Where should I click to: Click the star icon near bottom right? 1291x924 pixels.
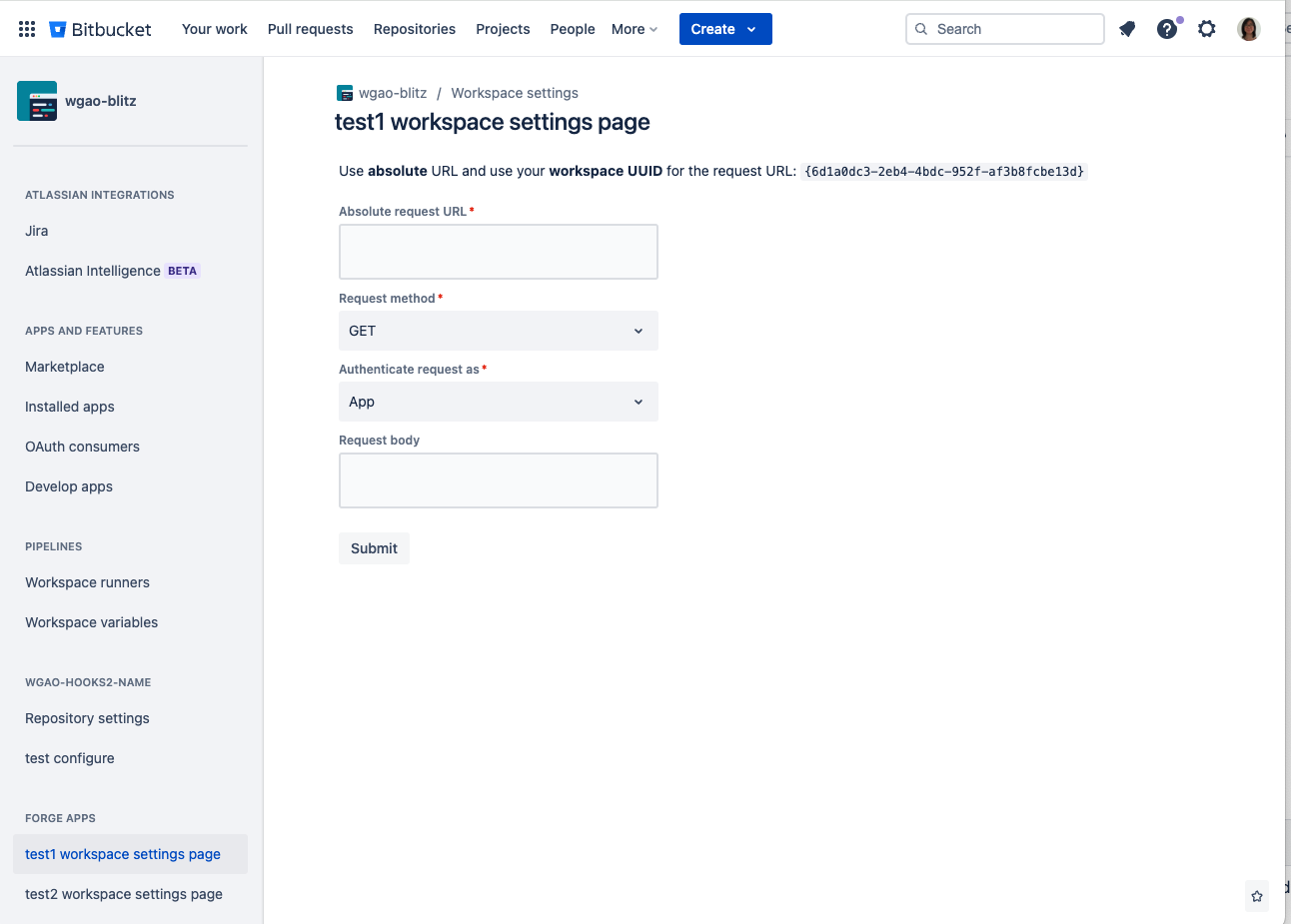point(1256,896)
